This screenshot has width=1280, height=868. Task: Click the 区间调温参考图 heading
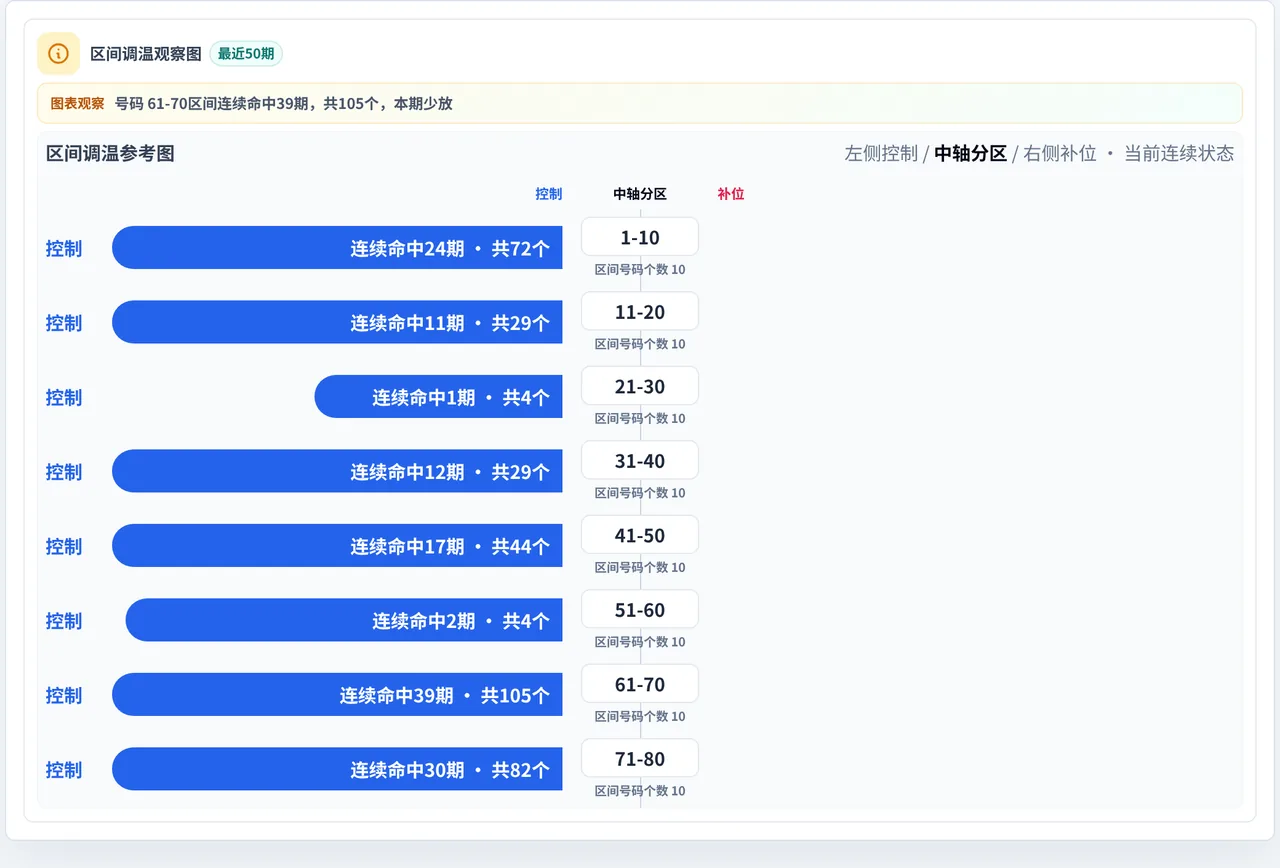[110, 153]
